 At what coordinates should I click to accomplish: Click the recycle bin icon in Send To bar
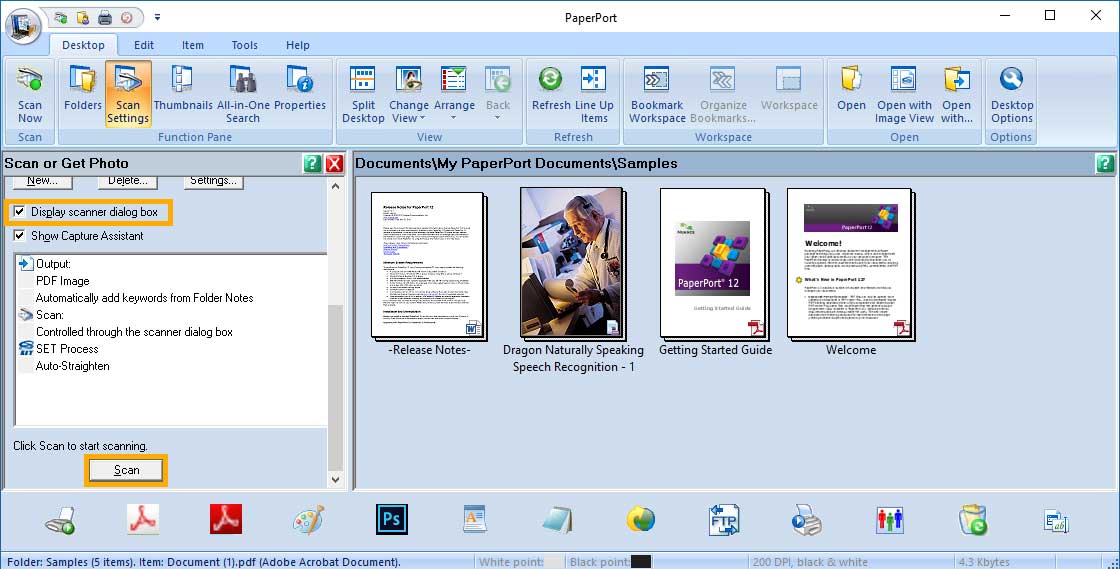click(972, 520)
